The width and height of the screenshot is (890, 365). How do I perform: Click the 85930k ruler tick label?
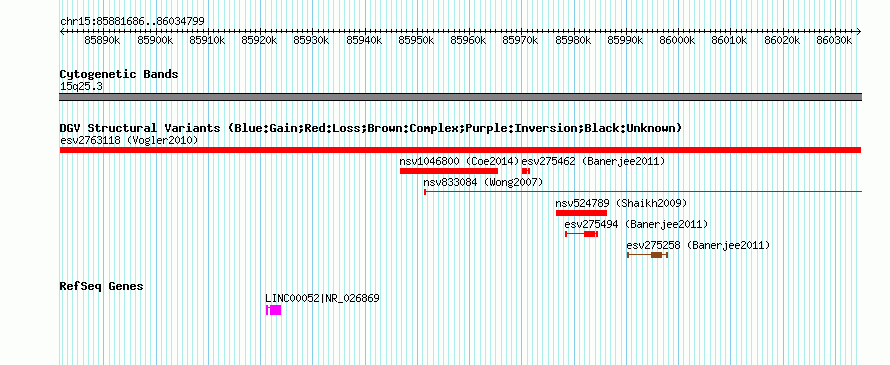(312, 40)
